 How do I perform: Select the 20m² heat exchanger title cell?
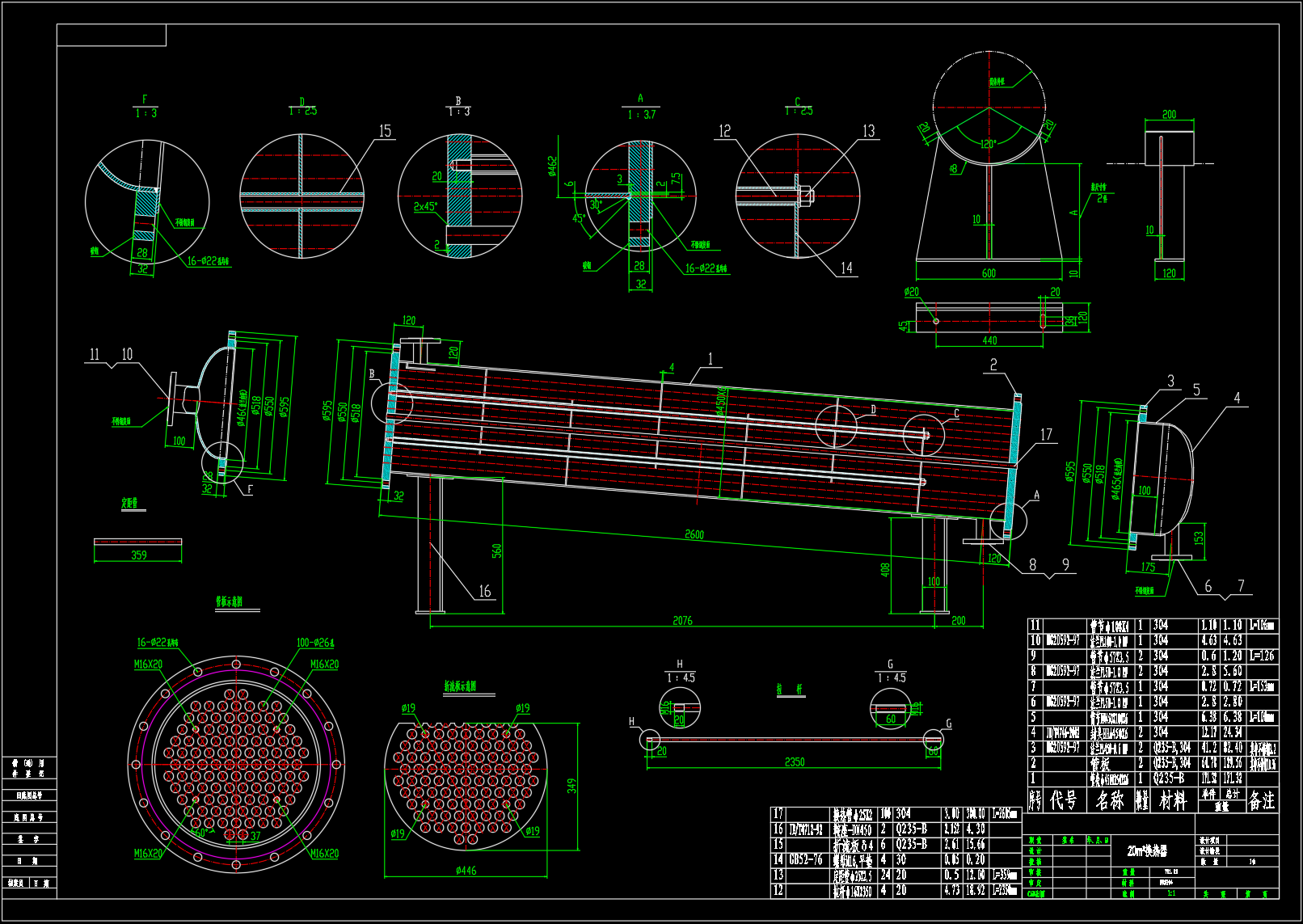1148,850
